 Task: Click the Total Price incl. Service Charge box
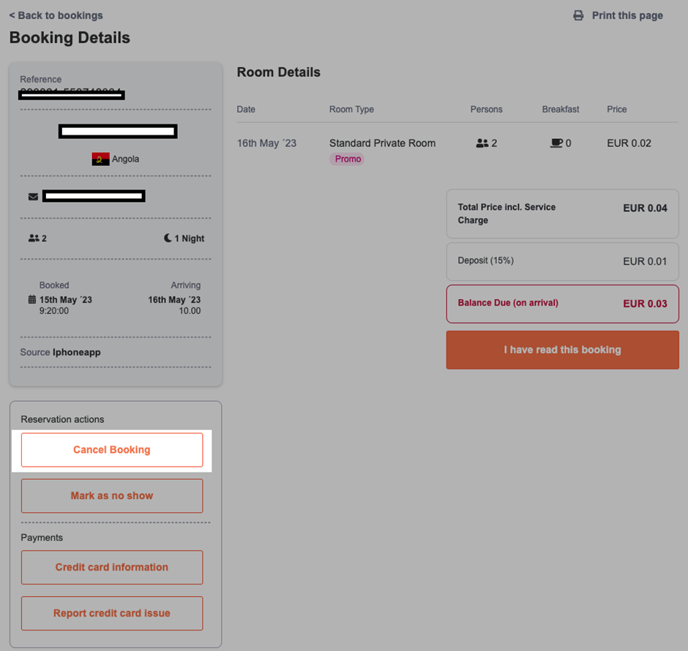pyautogui.click(x=562, y=213)
